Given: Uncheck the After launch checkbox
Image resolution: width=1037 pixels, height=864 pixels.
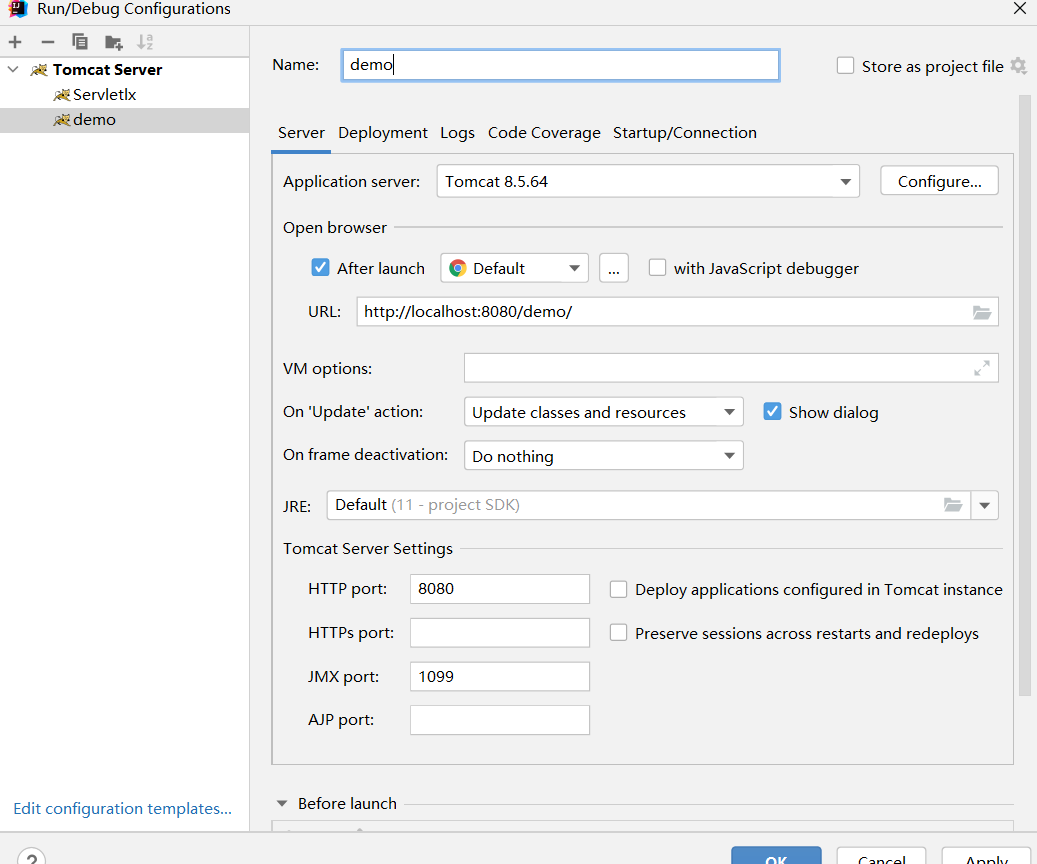Looking at the screenshot, I should 321,268.
